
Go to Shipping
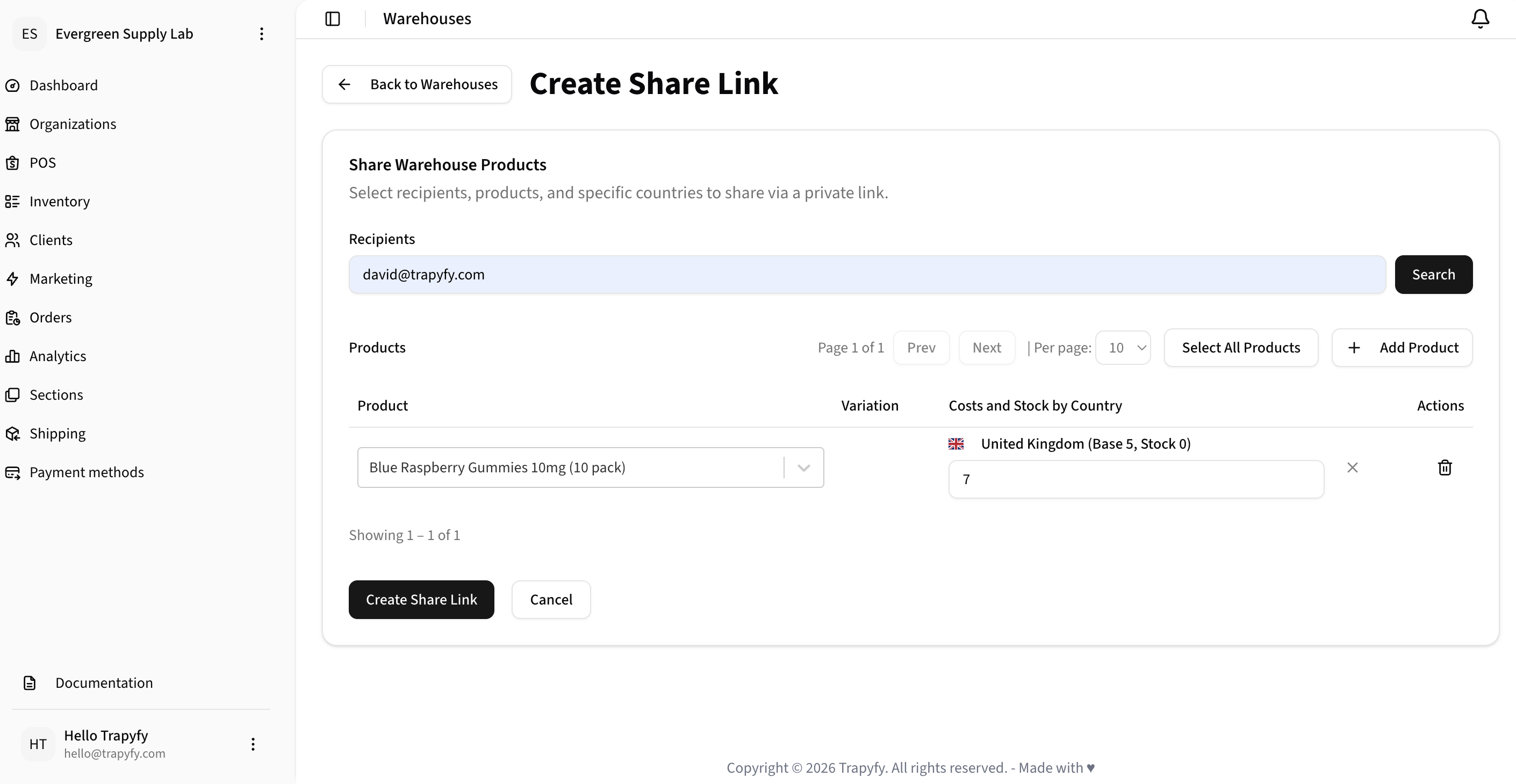coord(57,434)
